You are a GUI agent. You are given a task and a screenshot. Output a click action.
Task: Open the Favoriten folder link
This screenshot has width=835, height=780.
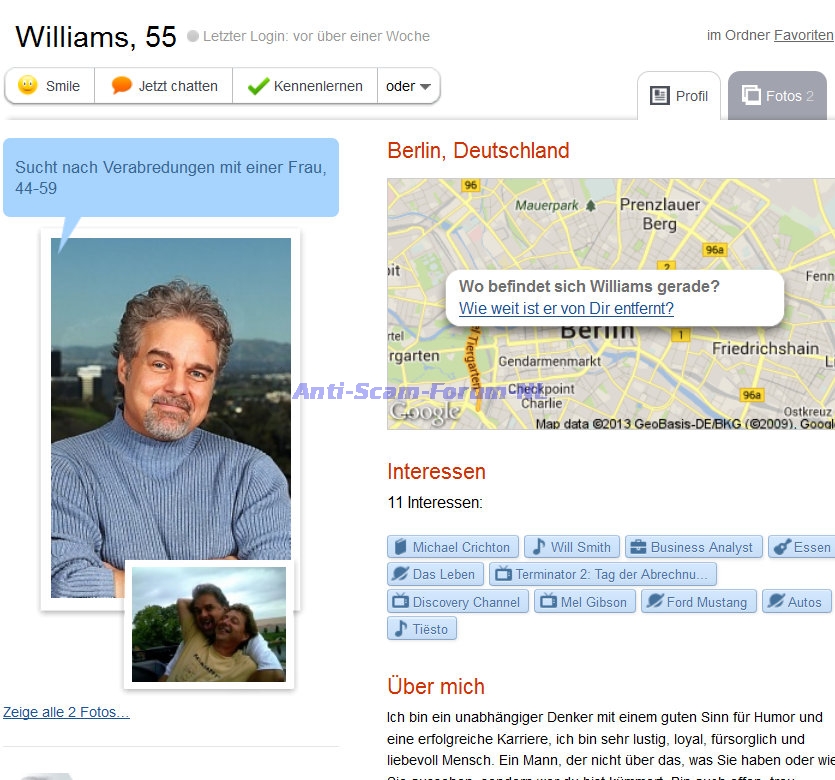tap(804, 35)
